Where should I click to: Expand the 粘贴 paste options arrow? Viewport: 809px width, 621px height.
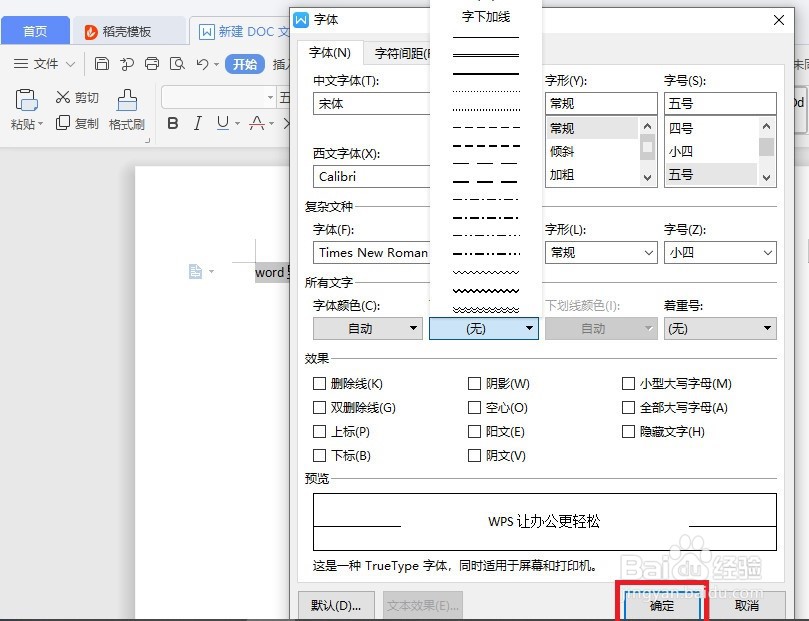tap(40, 124)
